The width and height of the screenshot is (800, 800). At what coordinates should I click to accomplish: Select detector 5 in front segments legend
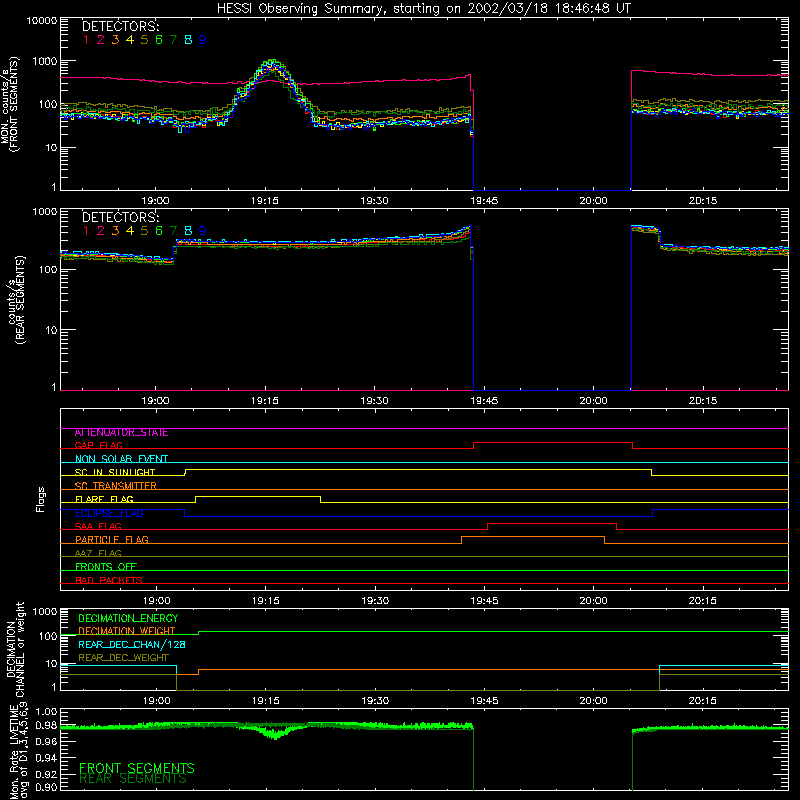[144, 40]
